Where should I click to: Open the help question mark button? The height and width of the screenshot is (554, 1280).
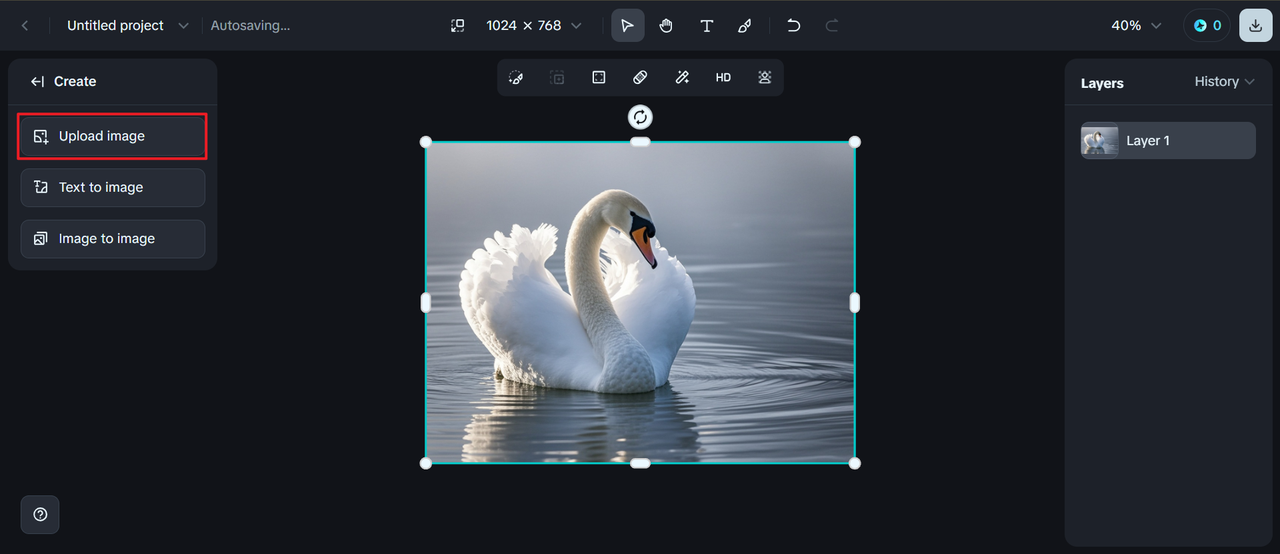click(x=40, y=514)
